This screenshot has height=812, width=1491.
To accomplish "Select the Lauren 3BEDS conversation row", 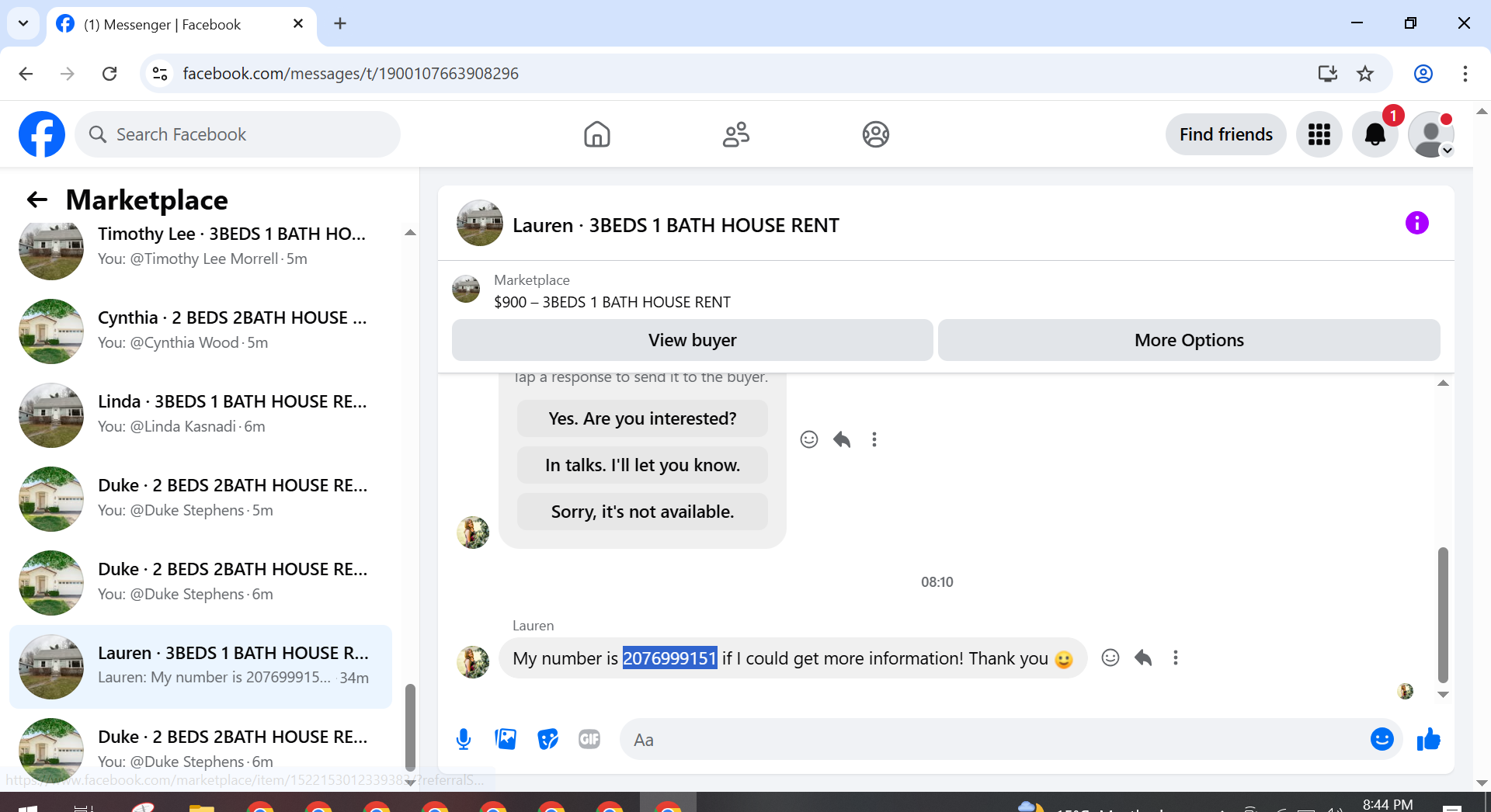I will coord(200,666).
